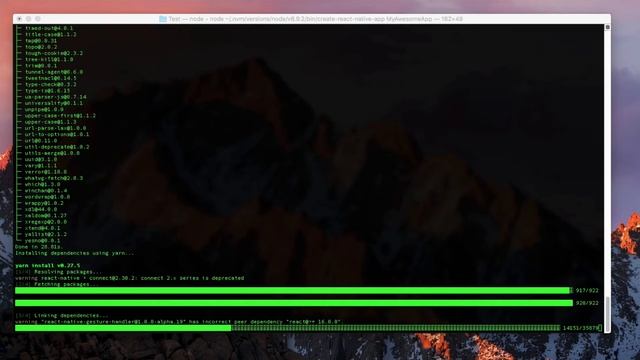The image size is (640, 360).
Task: Click the timed-out@4.0.1 line
Action: 49,28
